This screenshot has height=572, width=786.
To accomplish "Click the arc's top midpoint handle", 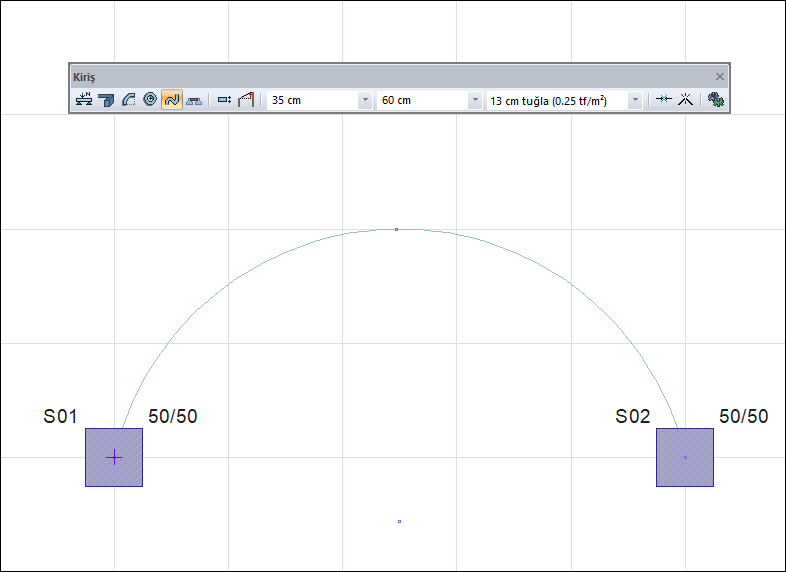I will tap(396, 229).
